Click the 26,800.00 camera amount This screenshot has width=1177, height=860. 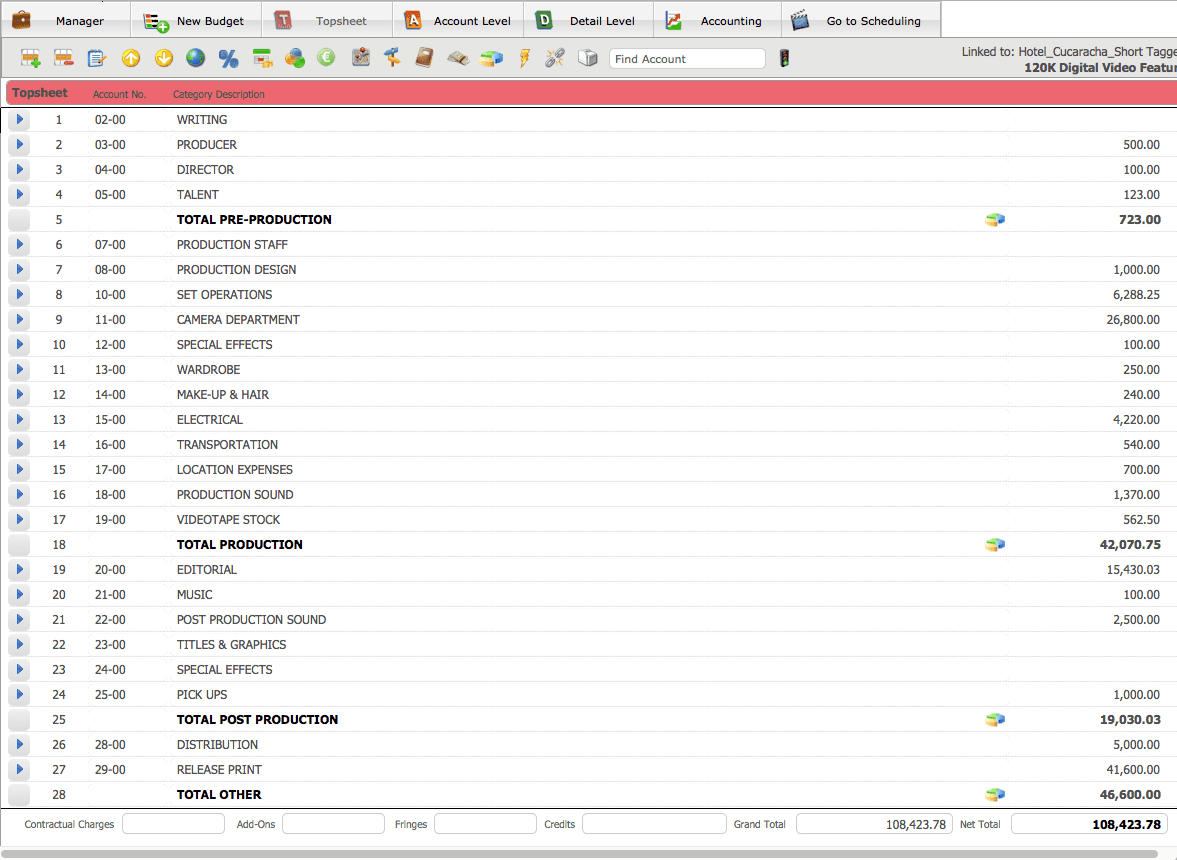coord(1133,320)
